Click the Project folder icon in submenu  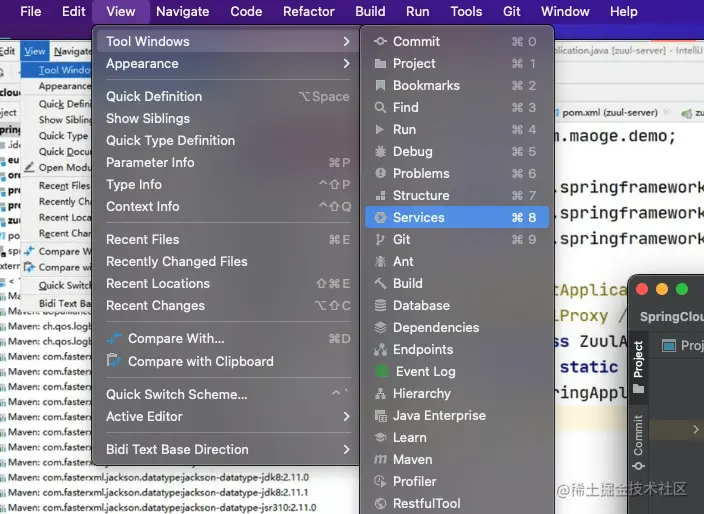(380, 63)
